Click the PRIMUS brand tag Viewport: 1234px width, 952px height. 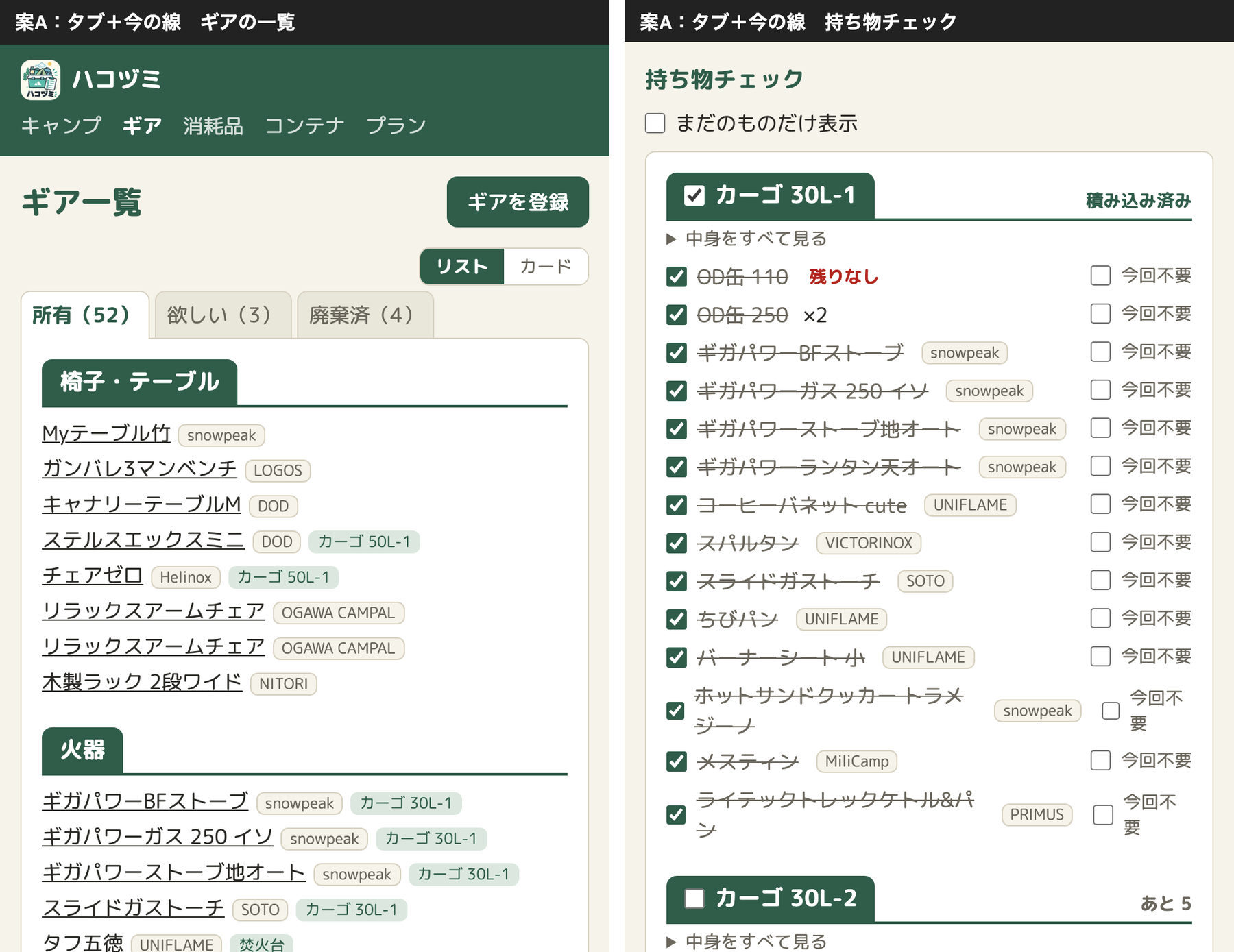click(x=1037, y=815)
